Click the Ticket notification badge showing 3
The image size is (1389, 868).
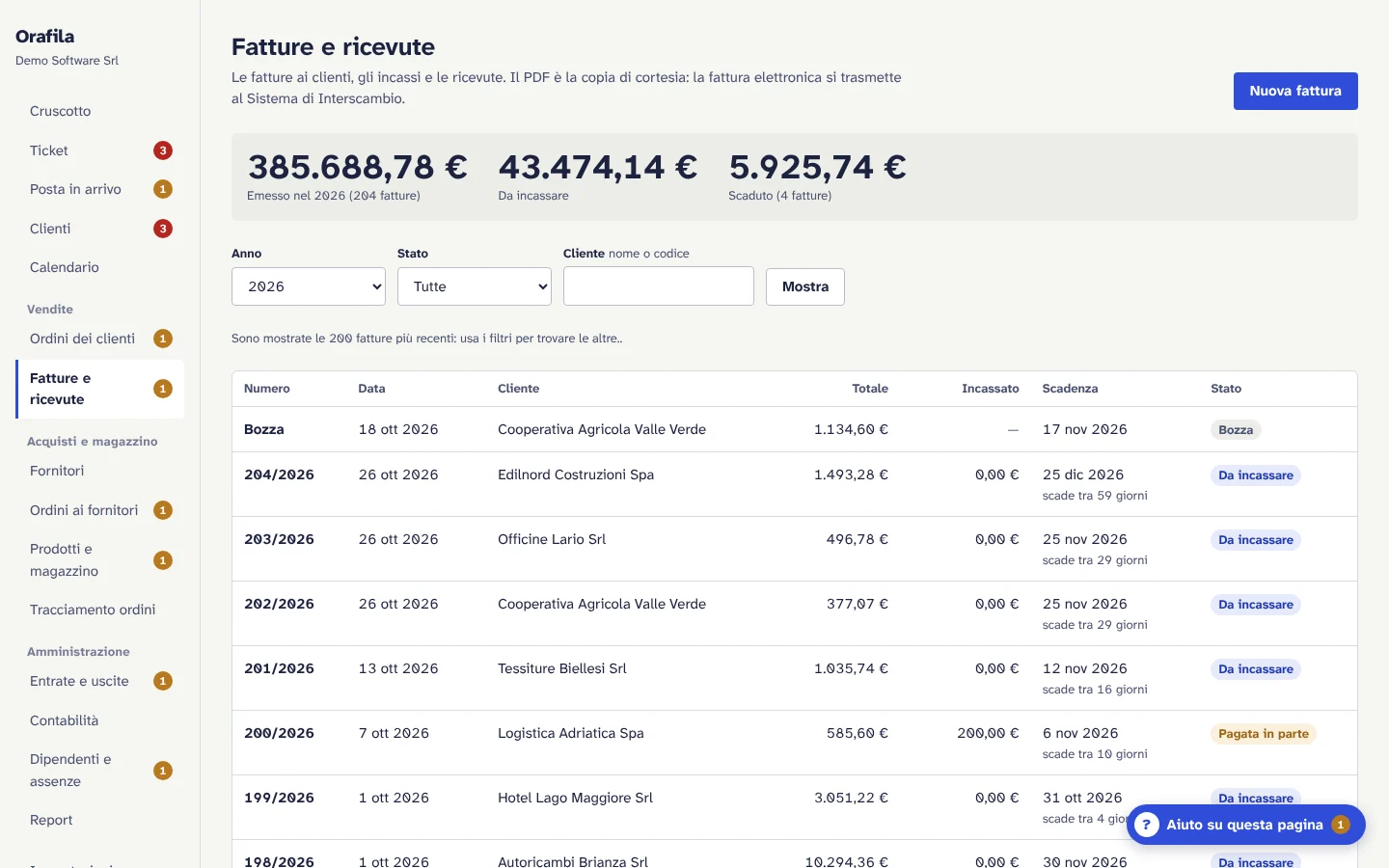[x=163, y=150]
